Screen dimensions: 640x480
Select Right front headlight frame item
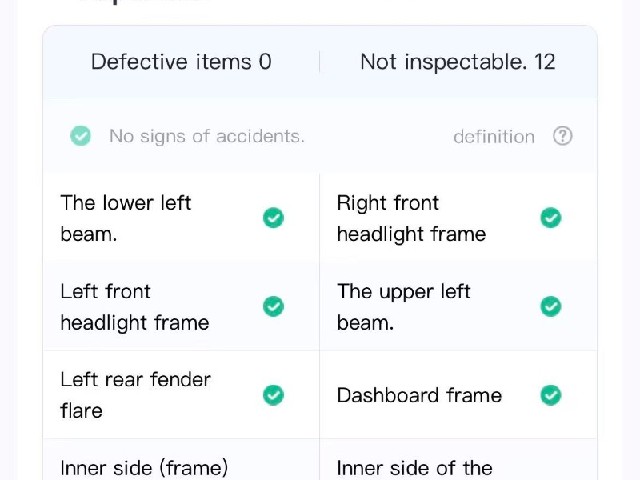pos(458,218)
